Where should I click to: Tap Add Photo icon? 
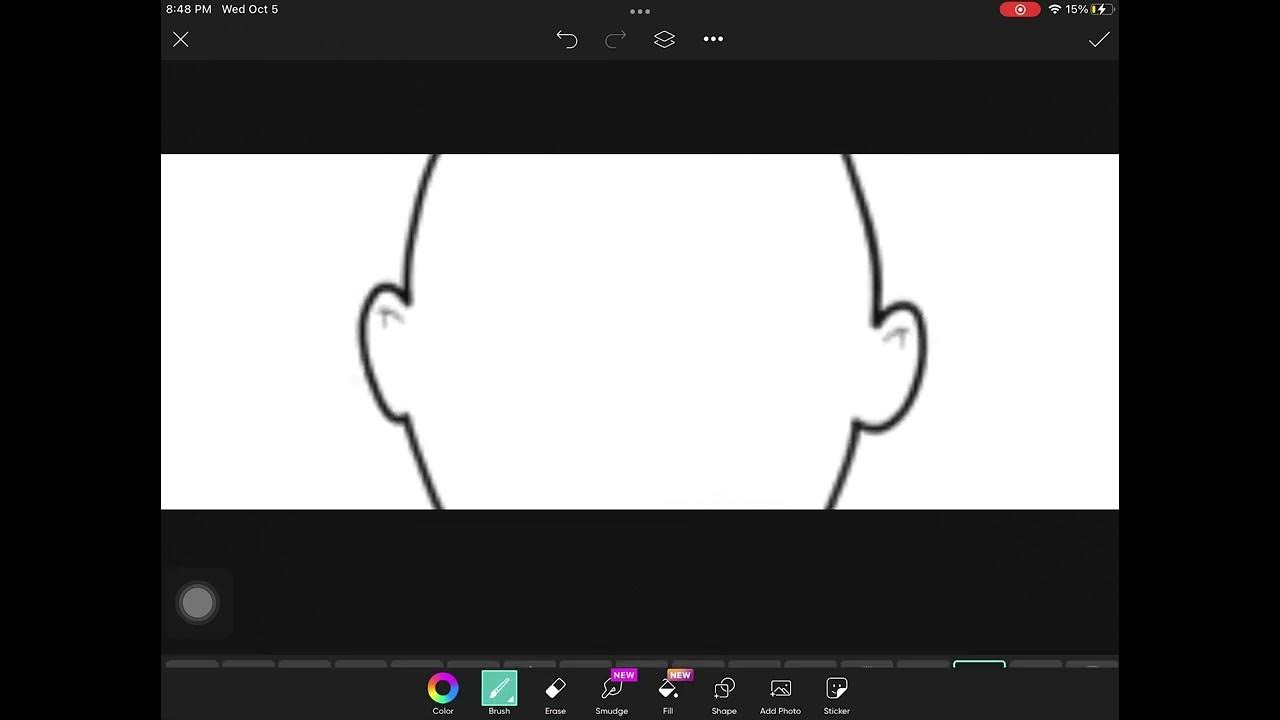point(781,688)
